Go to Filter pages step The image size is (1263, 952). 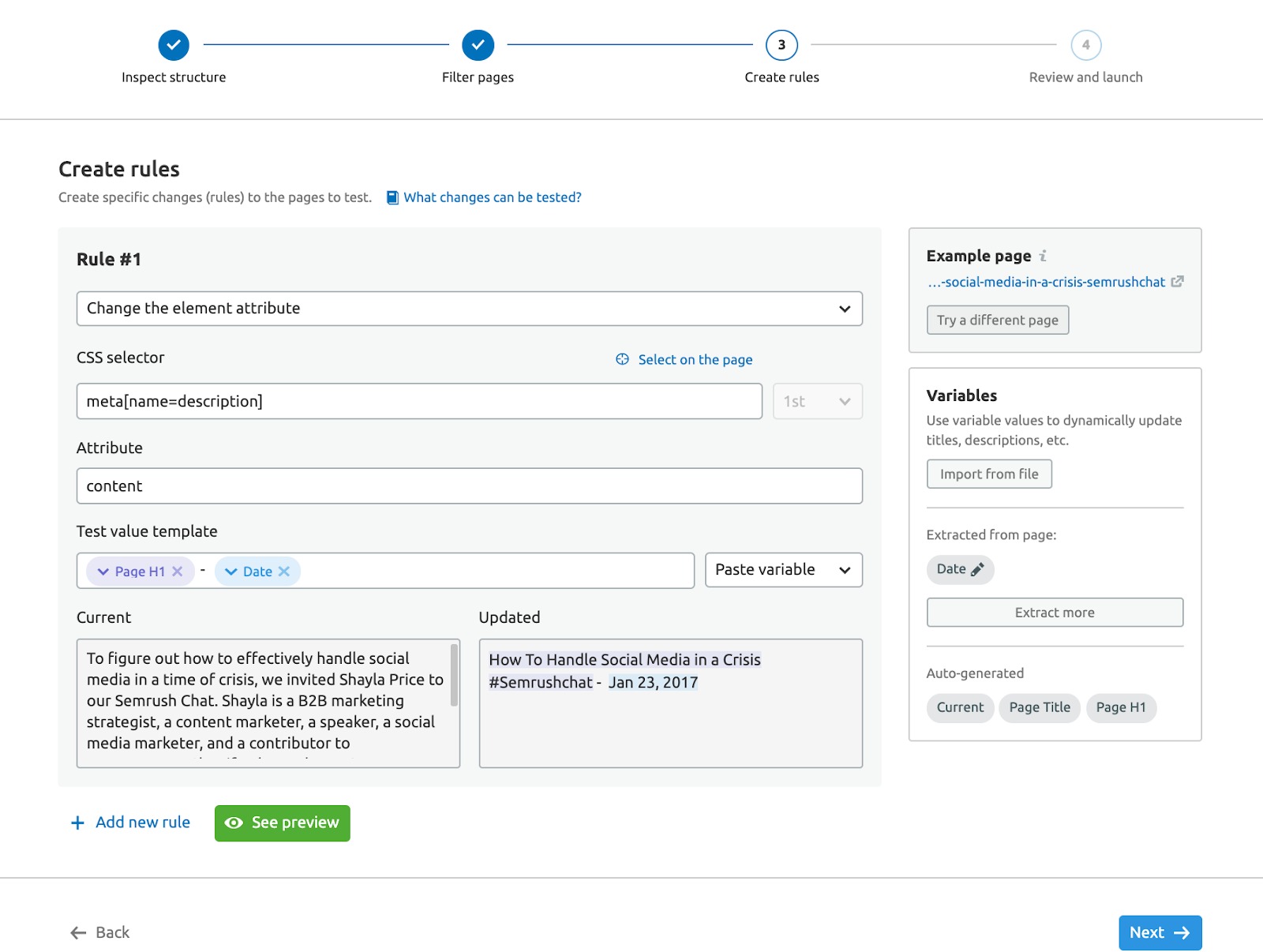pos(478,45)
